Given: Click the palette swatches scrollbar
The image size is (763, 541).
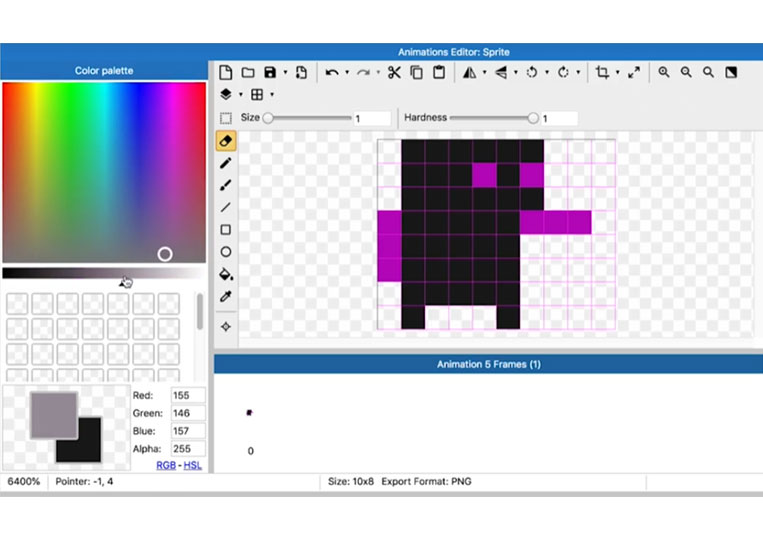Looking at the screenshot, I should coord(200,311).
